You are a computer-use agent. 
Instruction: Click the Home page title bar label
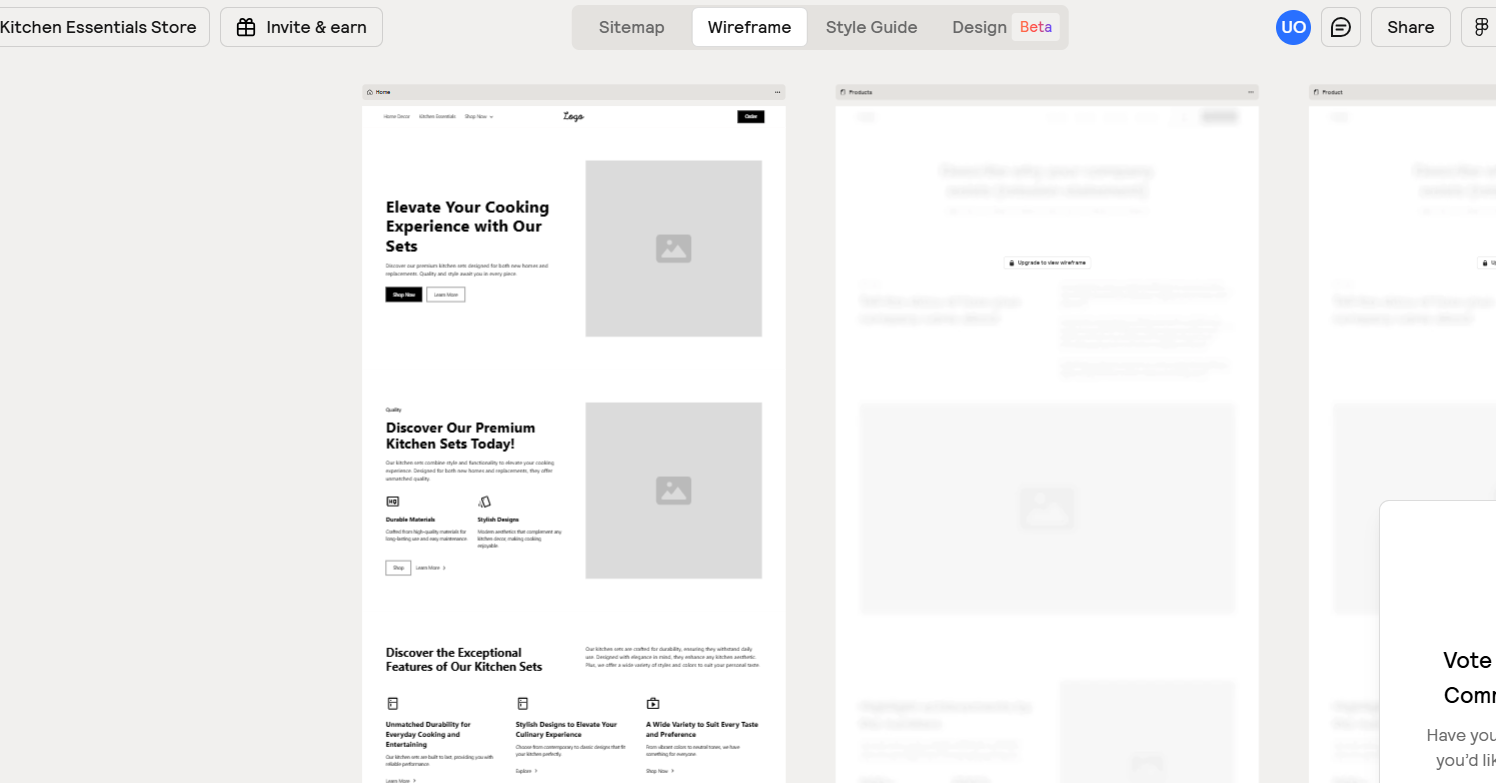pyautogui.click(x=383, y=92)
